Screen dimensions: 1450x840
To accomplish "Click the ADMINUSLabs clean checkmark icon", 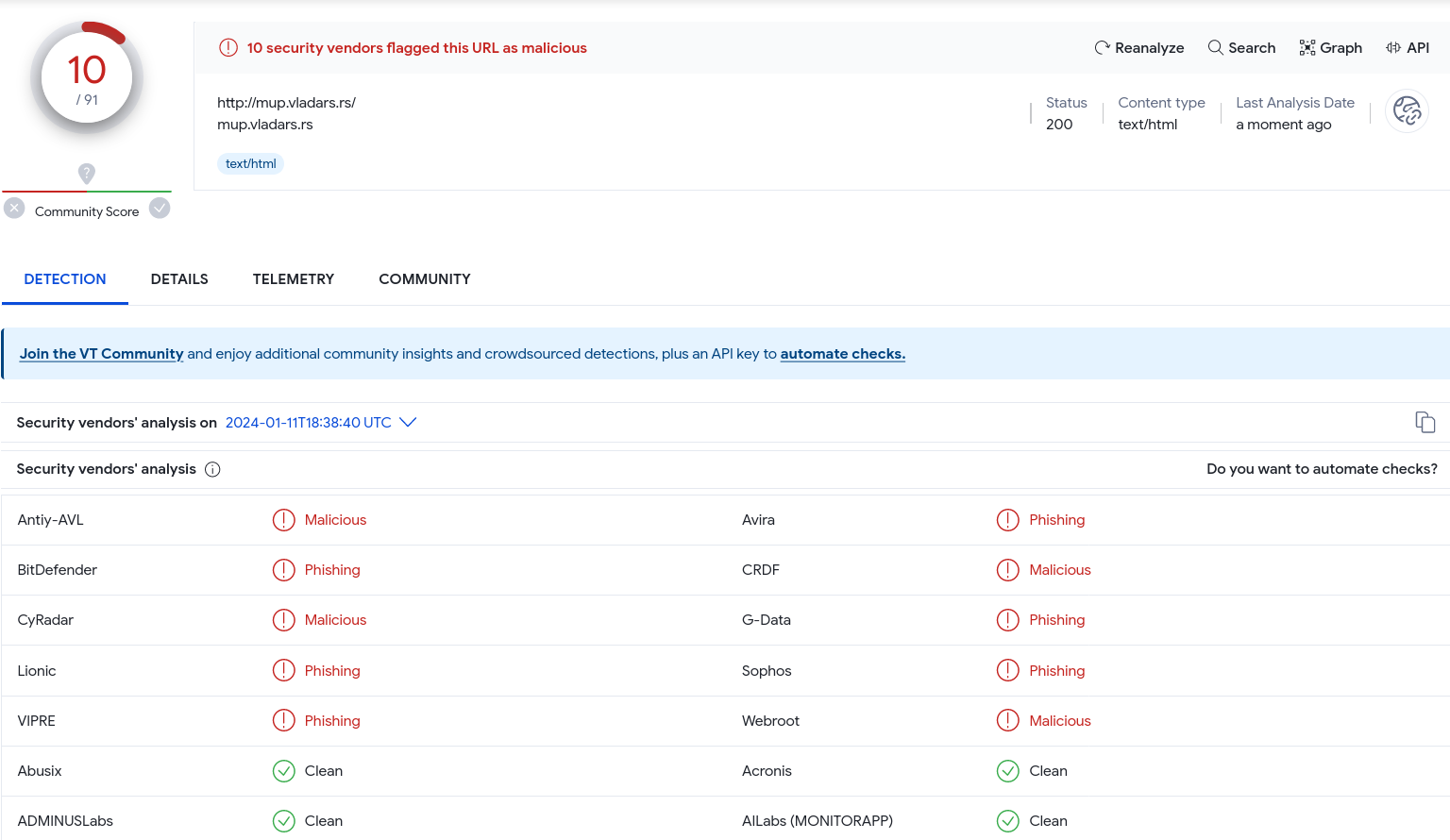I will click(284, 821).
